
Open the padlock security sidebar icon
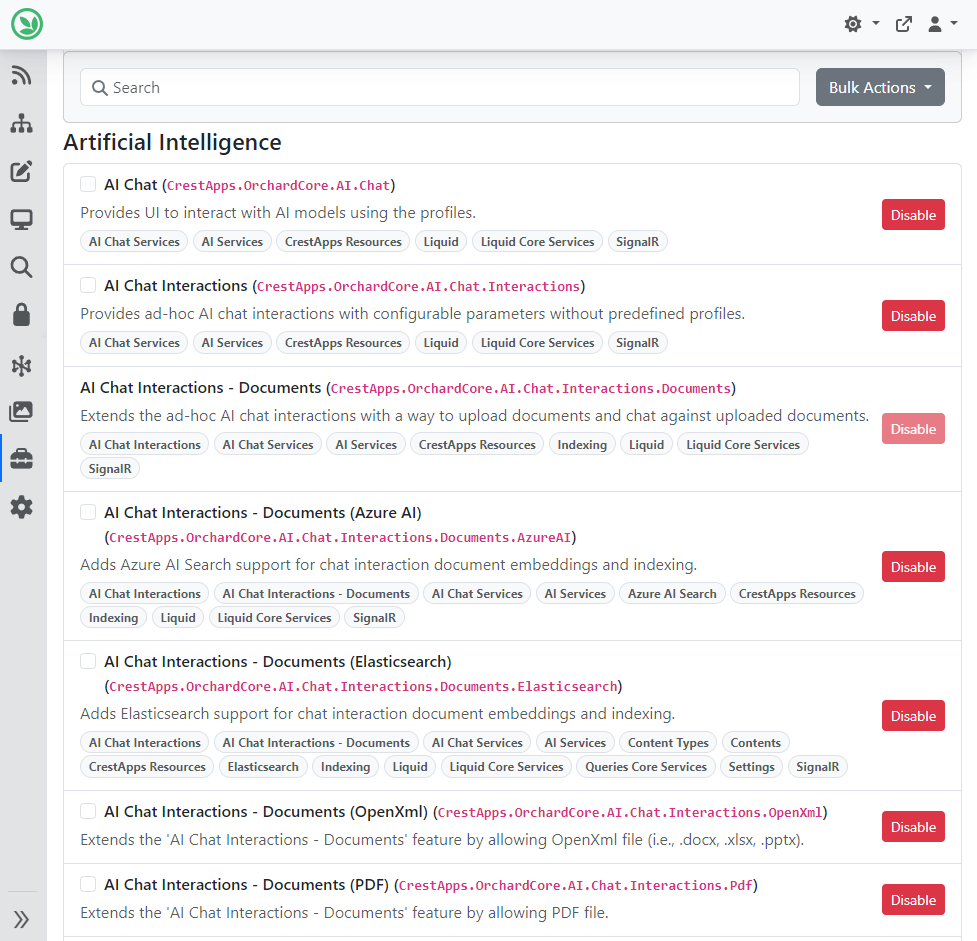click(x=21, y=315)
